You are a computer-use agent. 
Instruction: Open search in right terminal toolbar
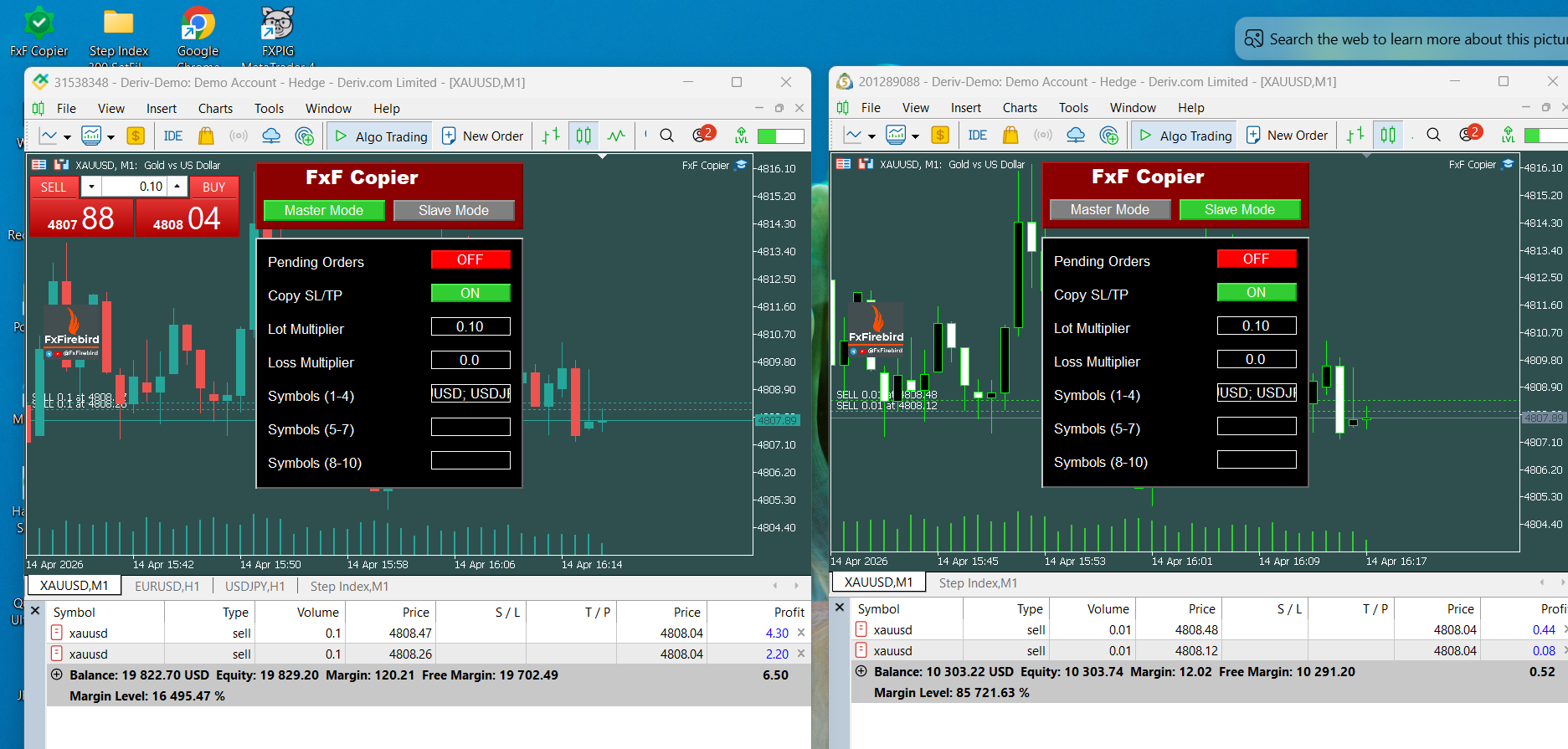pyautogui.click(x=1433, y=135)
